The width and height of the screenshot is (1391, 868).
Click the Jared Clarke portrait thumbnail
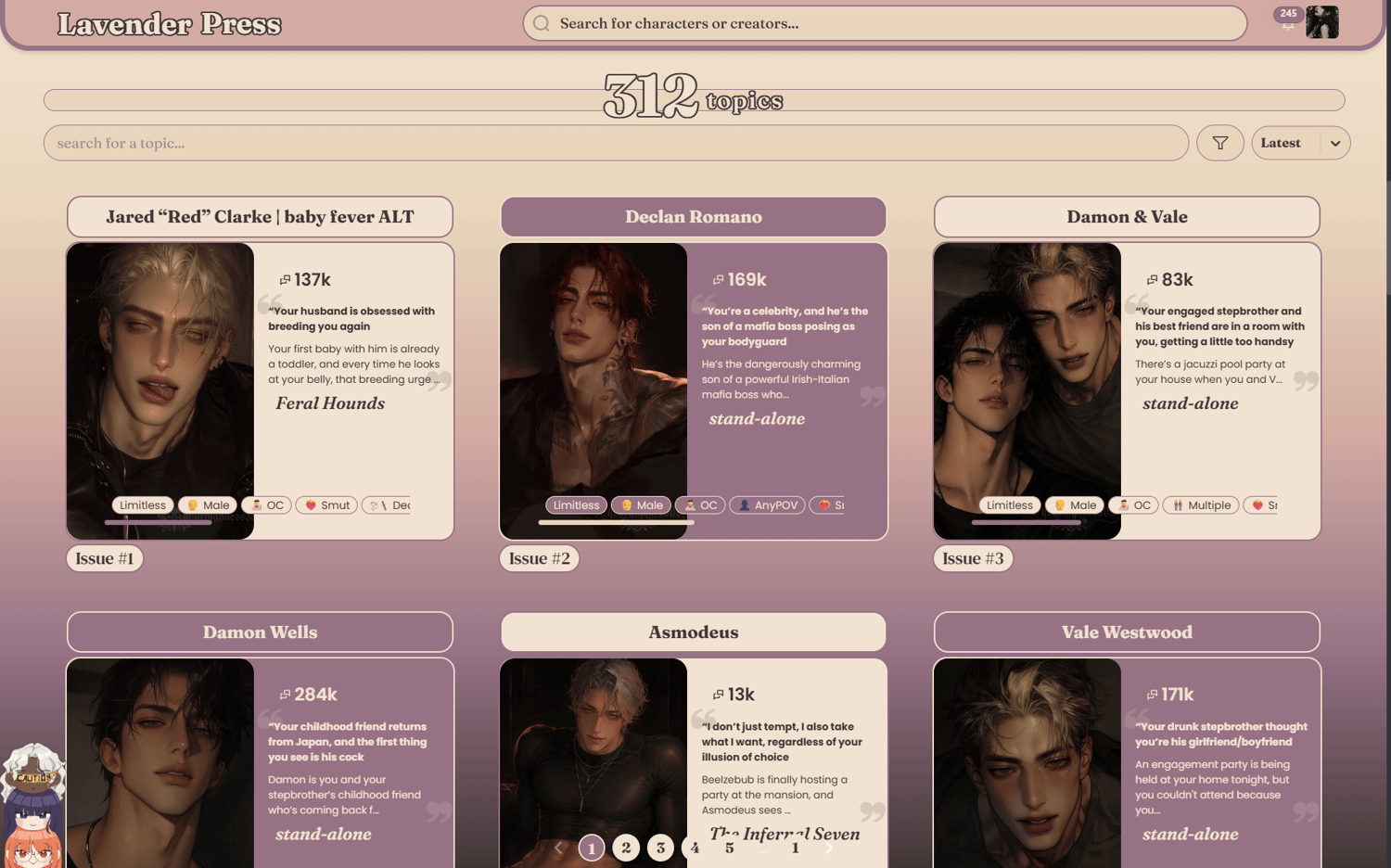(160, 390)
